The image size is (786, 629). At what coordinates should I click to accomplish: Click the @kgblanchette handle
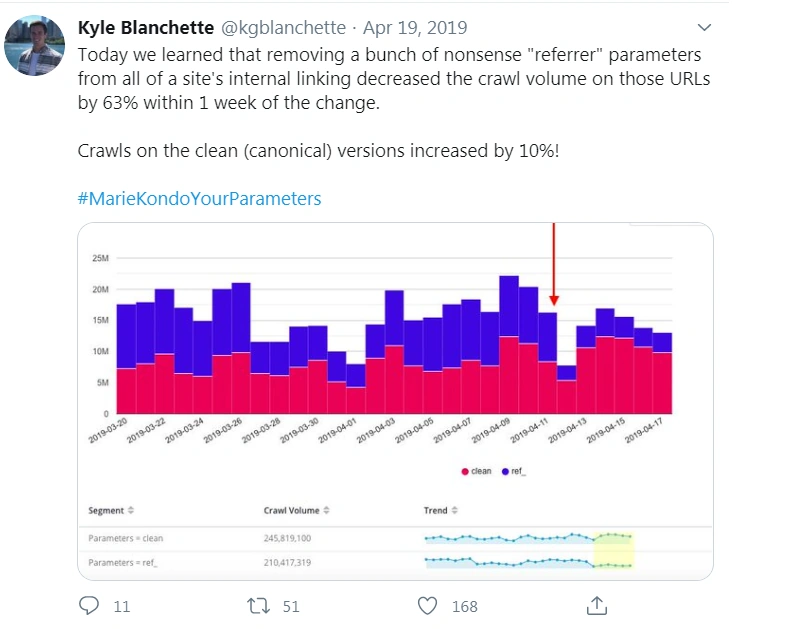(x=280, y=27)
